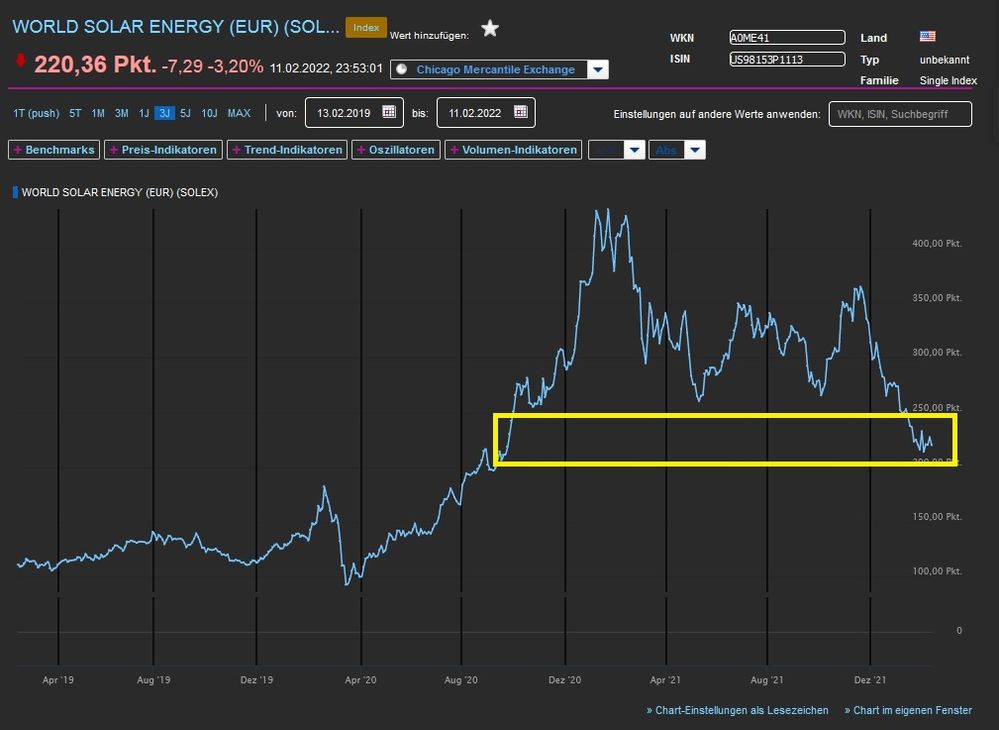Click the red down-arrow price indicator
Screen dimensions: 999x730
pos(21,63)
